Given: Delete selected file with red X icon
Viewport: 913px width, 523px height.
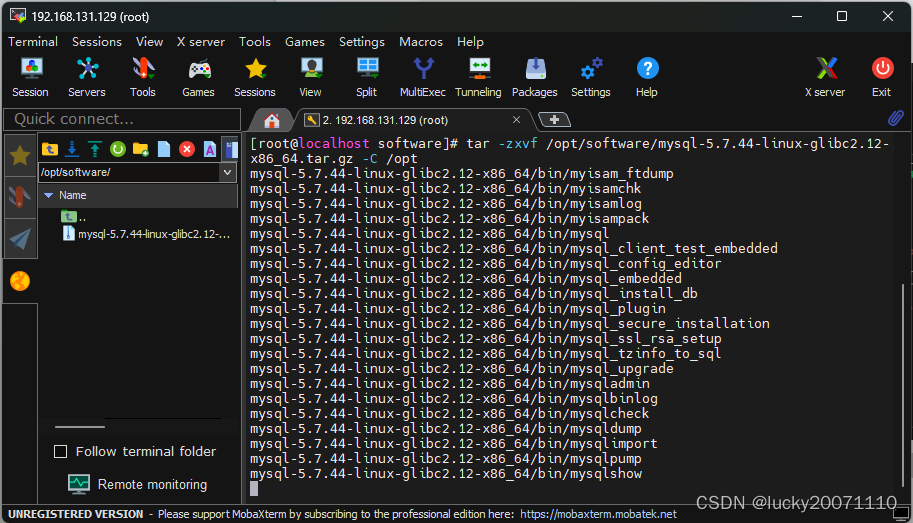Looking at the screenshot, I should click(x=187, y=149).
